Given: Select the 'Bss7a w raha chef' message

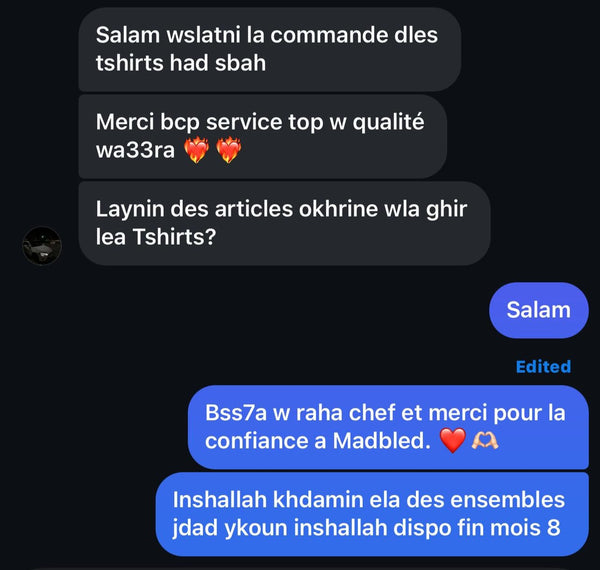Looking at the screenshot, I should click(388, 427).
